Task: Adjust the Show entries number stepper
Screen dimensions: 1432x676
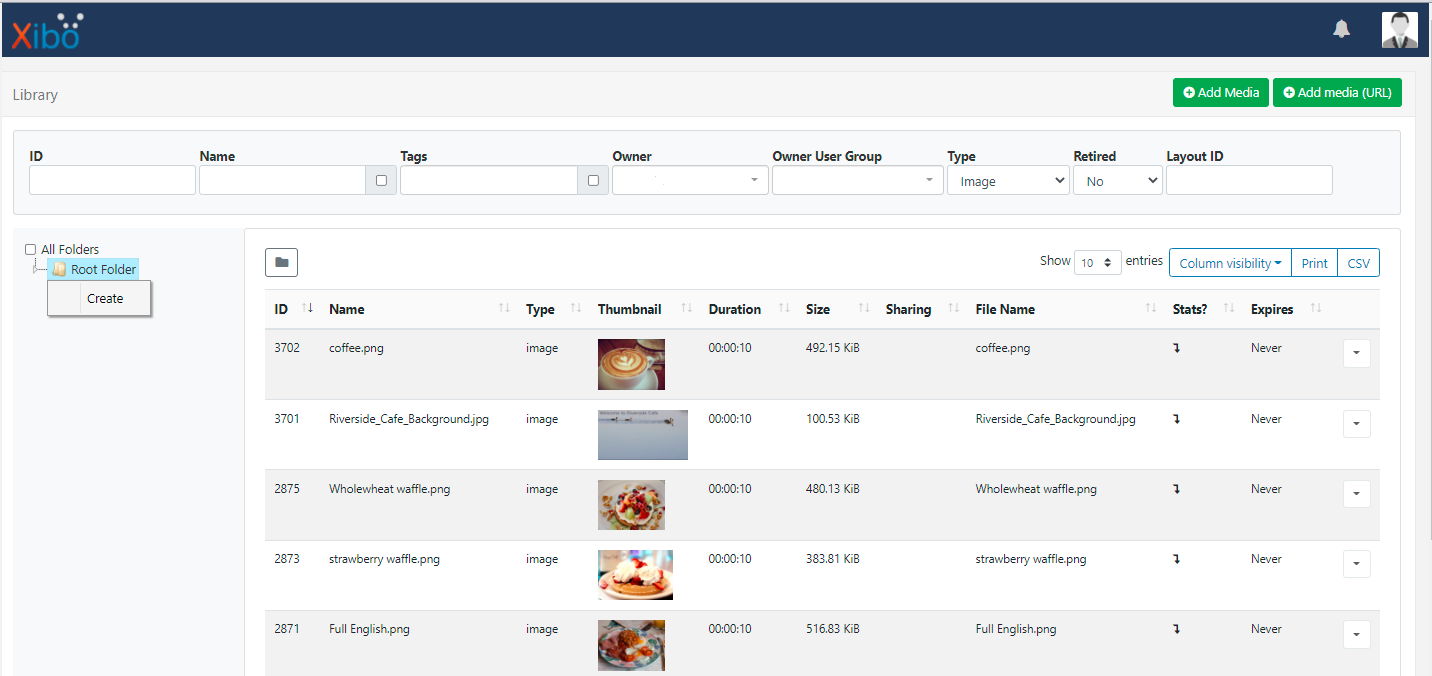Action: [x=1097, y=263]
